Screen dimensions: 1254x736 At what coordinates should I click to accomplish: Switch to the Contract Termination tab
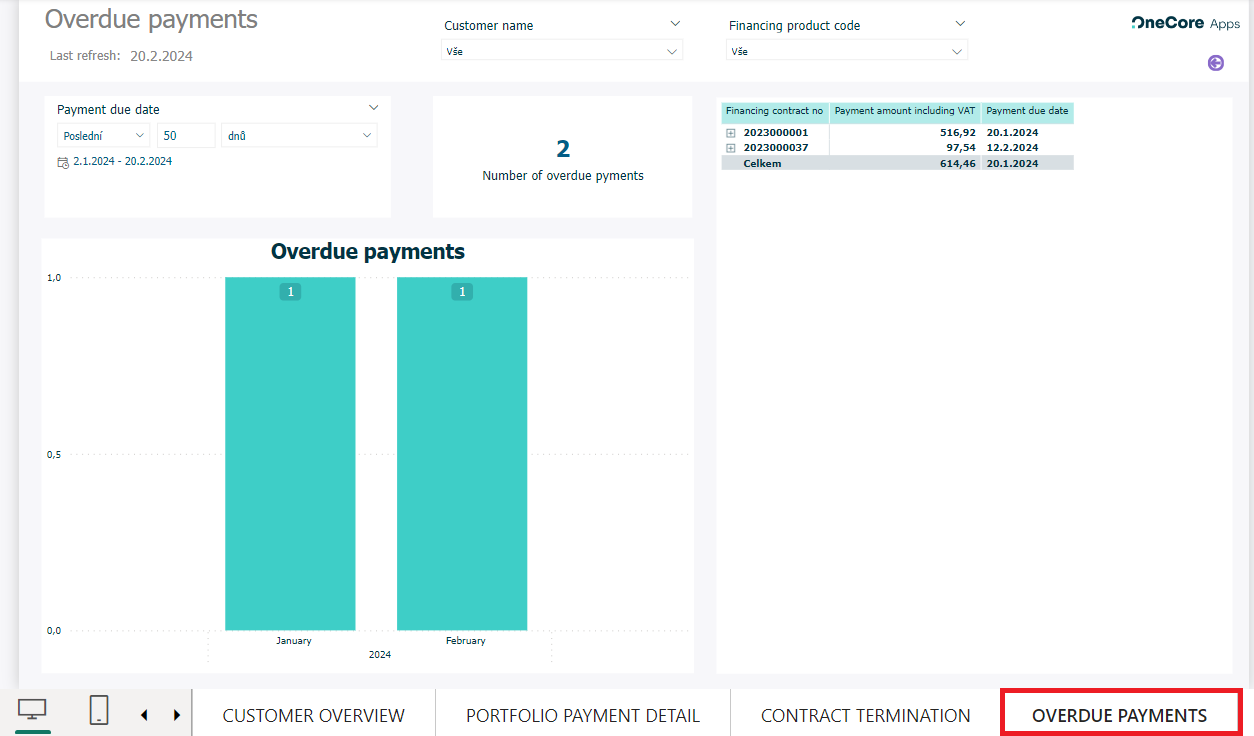coord(865,715)
